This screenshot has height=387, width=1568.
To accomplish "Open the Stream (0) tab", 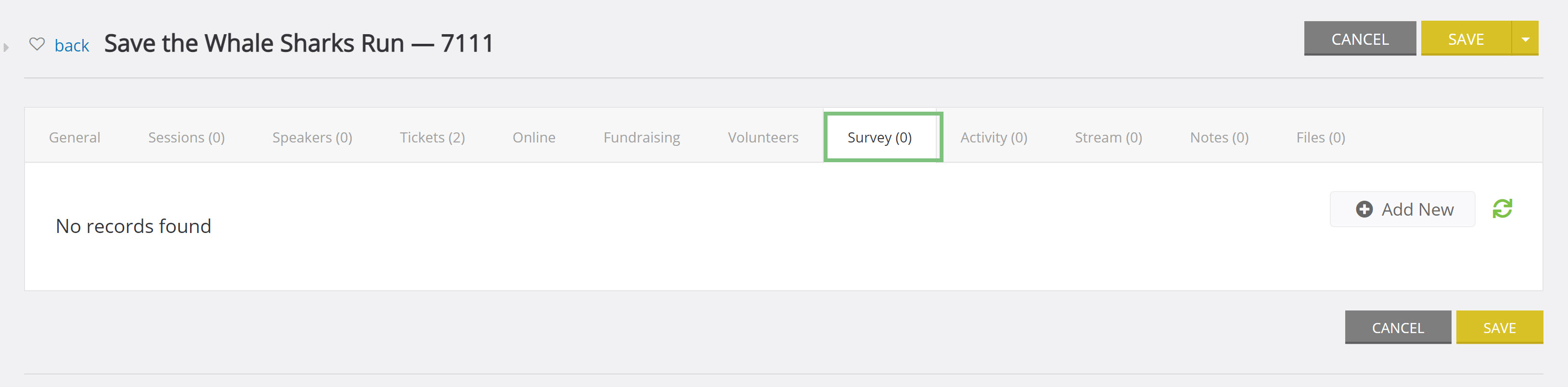I will pyautogui.click(x=1108, y=138).
